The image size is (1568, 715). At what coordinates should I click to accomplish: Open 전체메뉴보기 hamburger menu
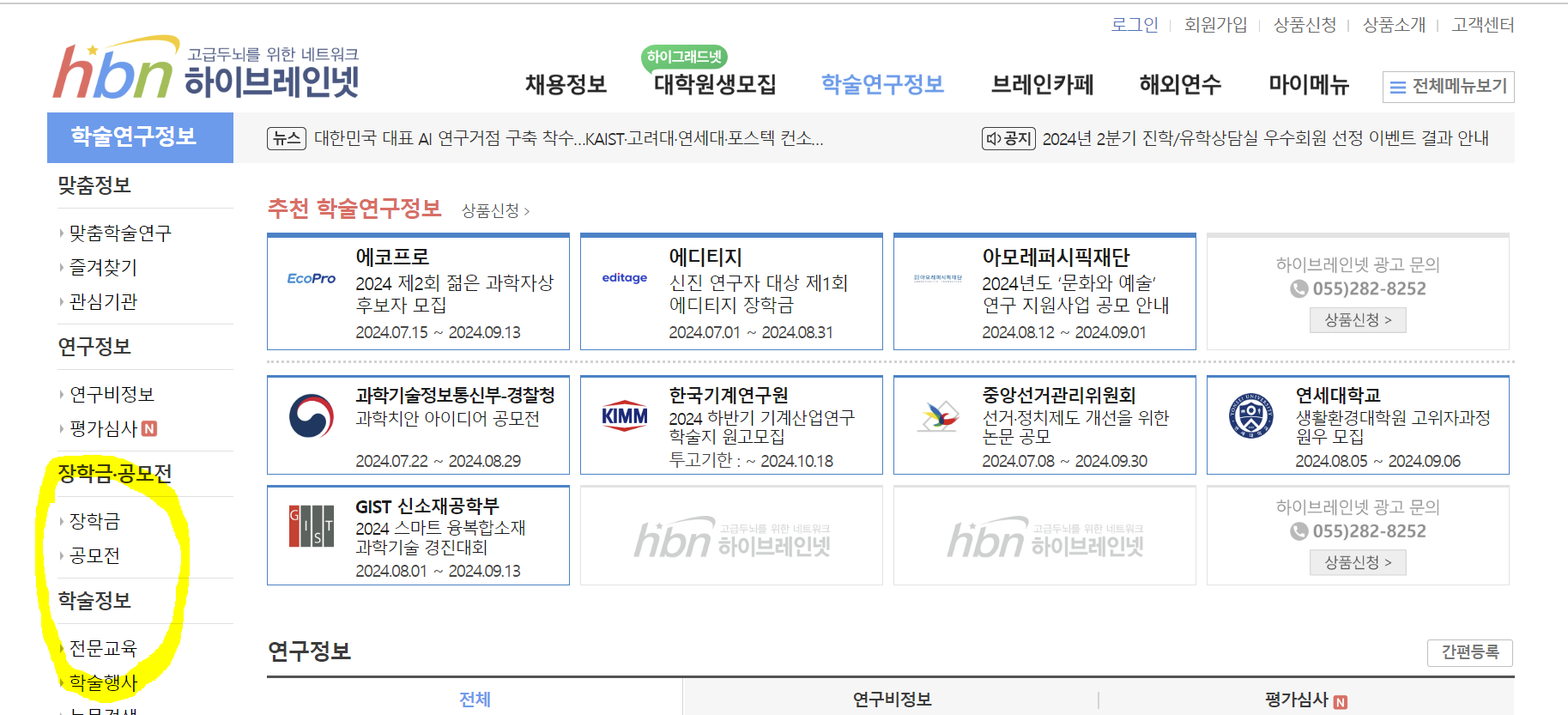[1449, 87]
